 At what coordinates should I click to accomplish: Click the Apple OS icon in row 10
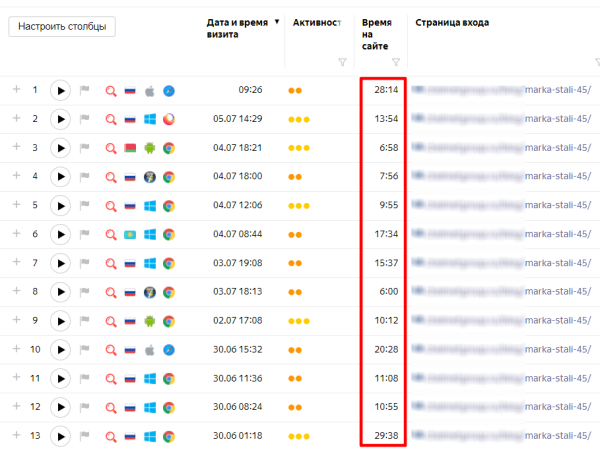click(150, 350)
